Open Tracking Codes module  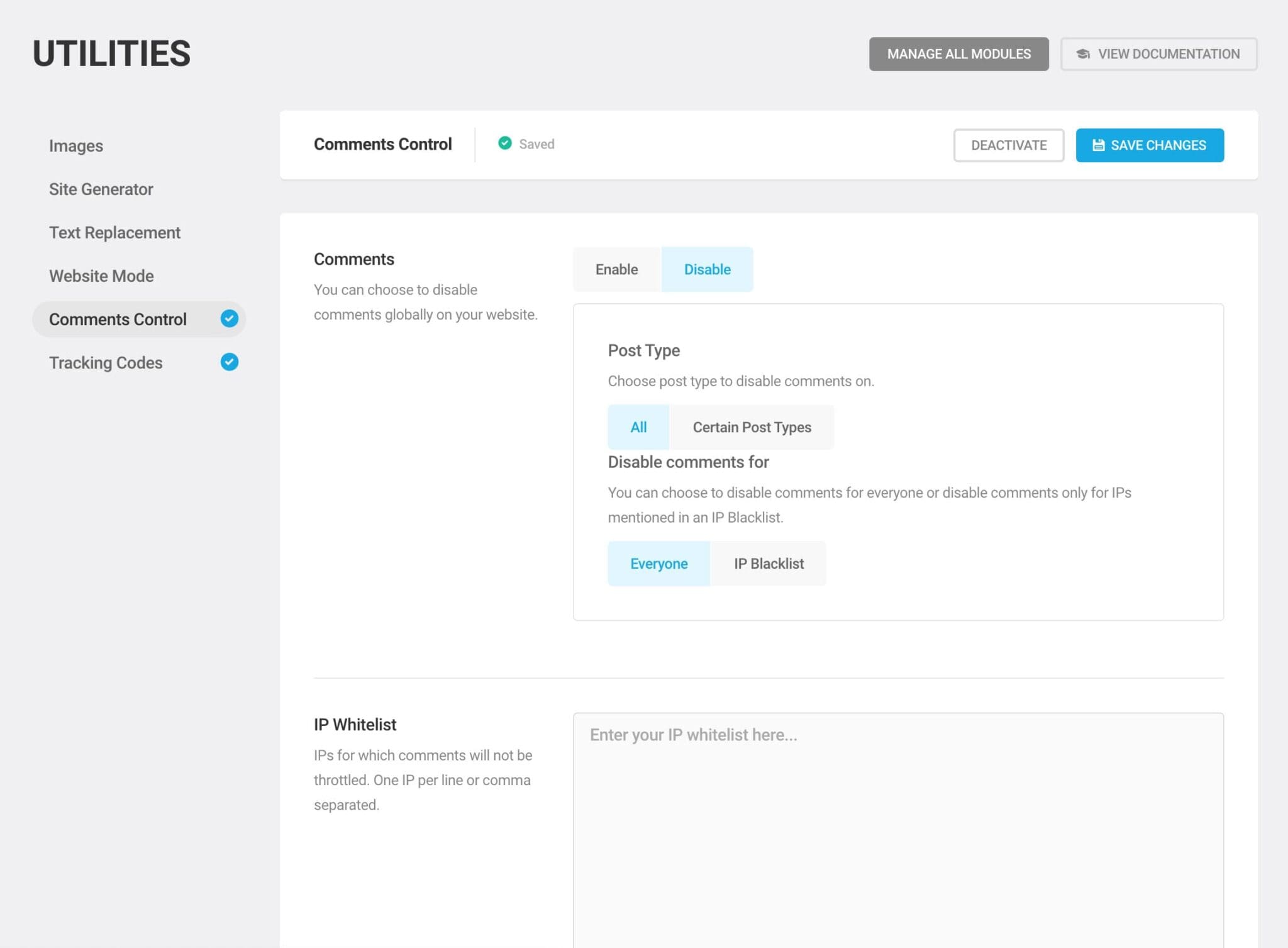point(106,363)
